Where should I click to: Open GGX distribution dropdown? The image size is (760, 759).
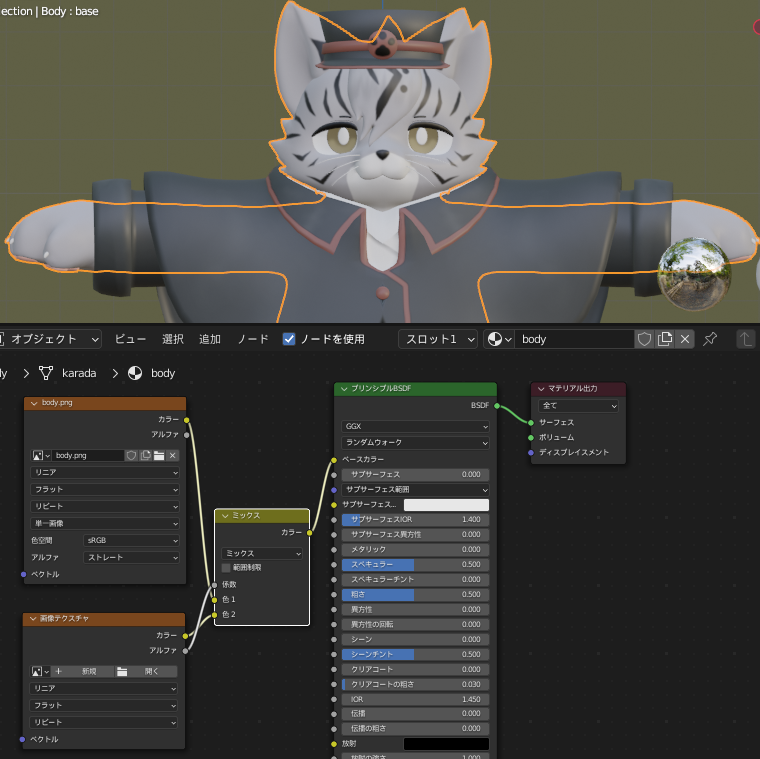coord(415,427)
